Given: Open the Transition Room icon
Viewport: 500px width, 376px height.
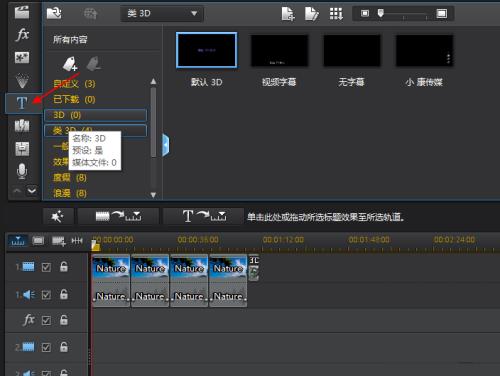Looking at the screenshot, I should tap(22, 126).
